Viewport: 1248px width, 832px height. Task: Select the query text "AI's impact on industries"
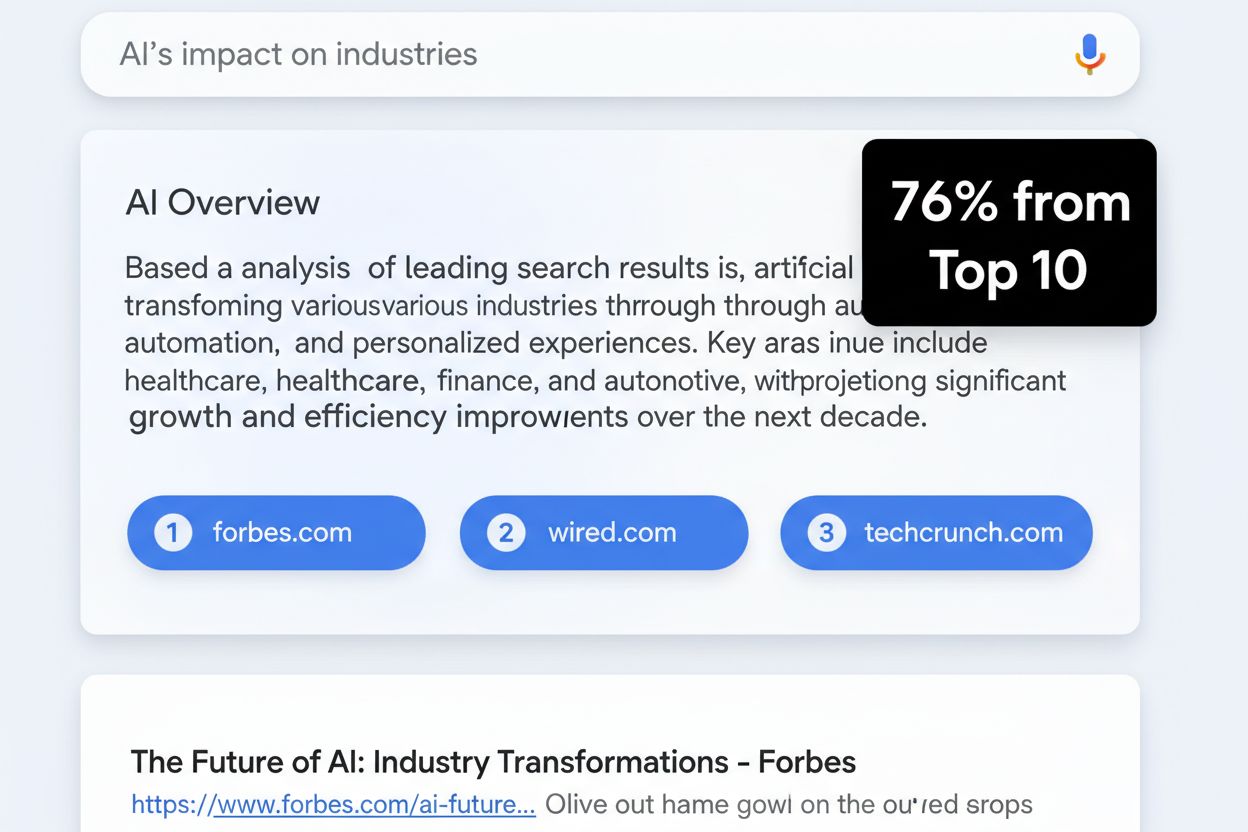pos(299,54)
